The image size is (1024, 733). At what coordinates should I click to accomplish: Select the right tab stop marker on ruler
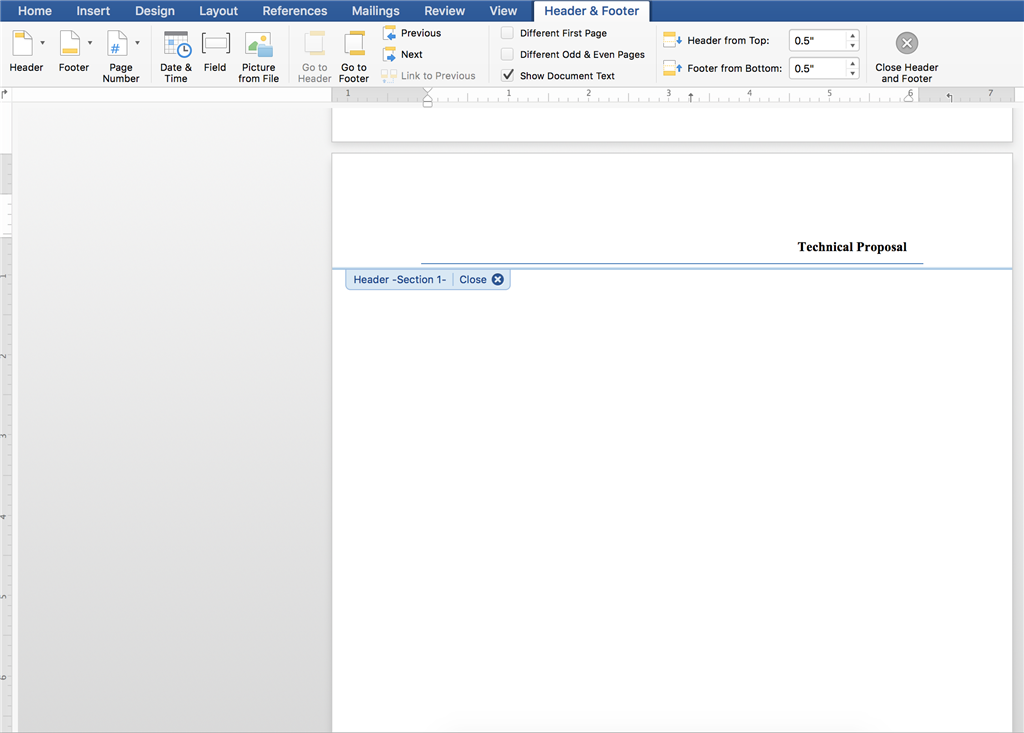tap(949, 97)
